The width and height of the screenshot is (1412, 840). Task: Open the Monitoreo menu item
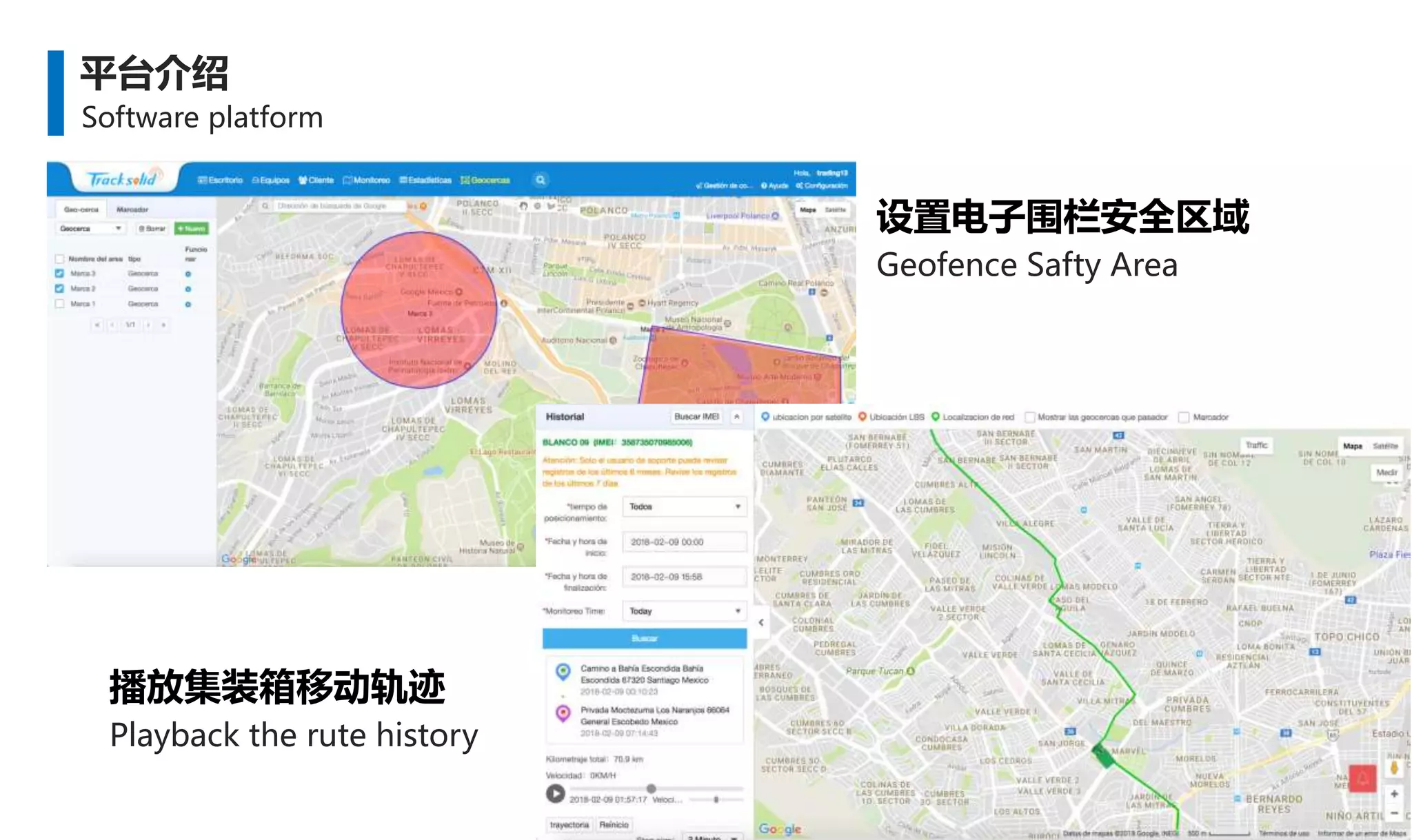(x=367, y=180)
